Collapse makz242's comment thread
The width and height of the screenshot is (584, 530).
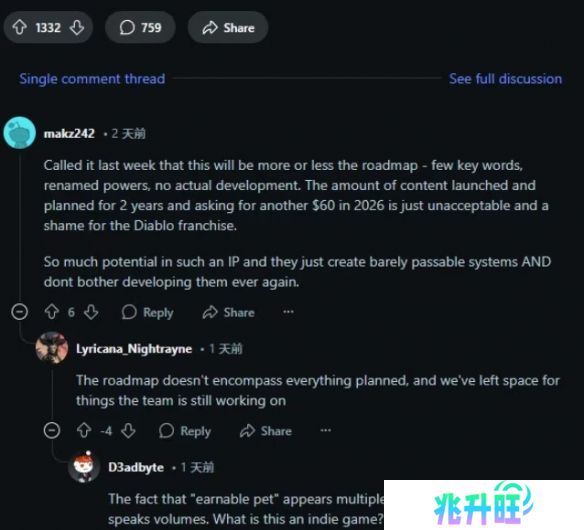pos(19,312)
